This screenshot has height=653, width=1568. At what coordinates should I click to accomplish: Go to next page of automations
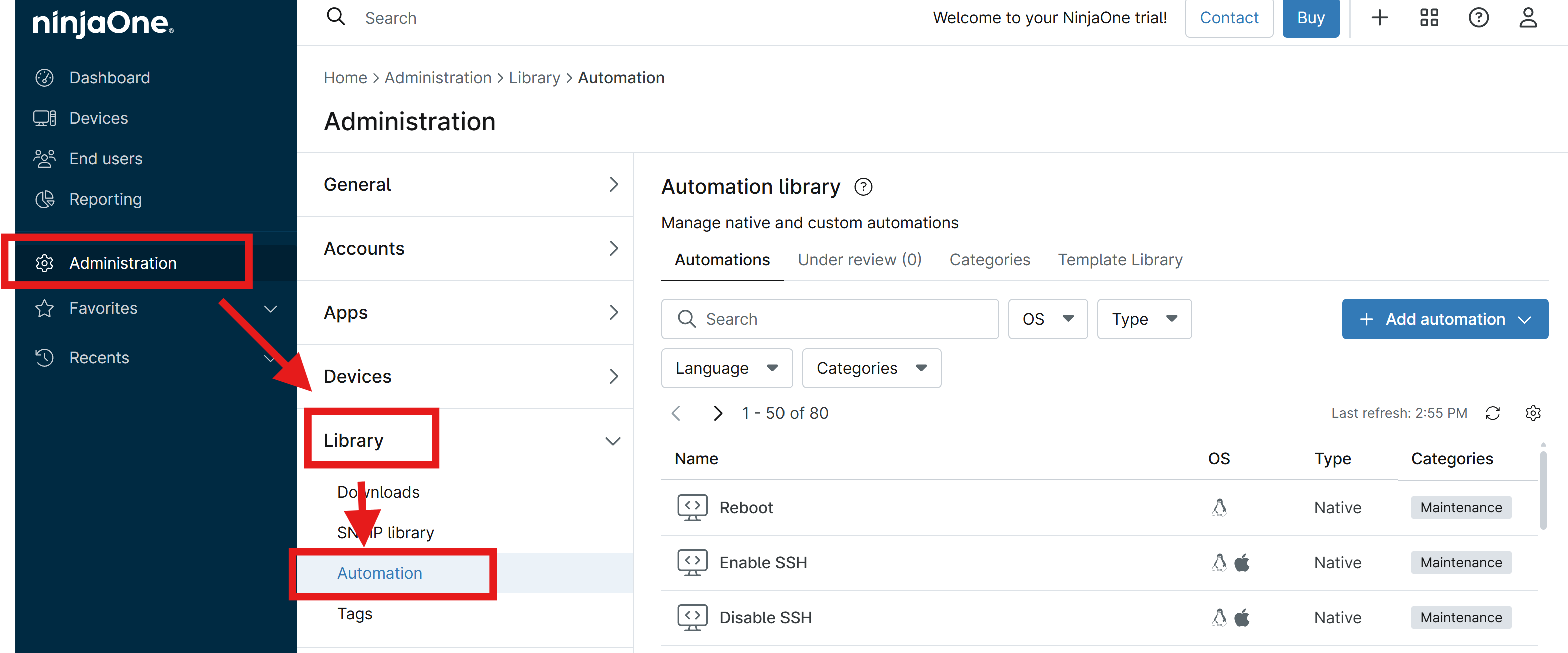(x=718, y=414)
